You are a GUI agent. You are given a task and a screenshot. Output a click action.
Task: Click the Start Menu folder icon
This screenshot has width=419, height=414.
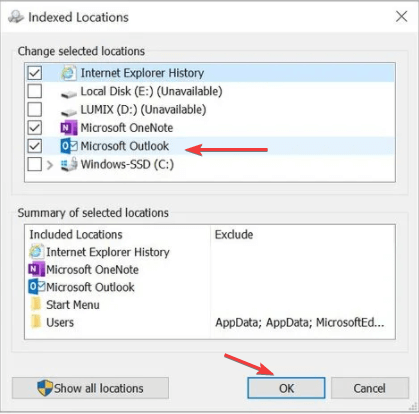36,304
